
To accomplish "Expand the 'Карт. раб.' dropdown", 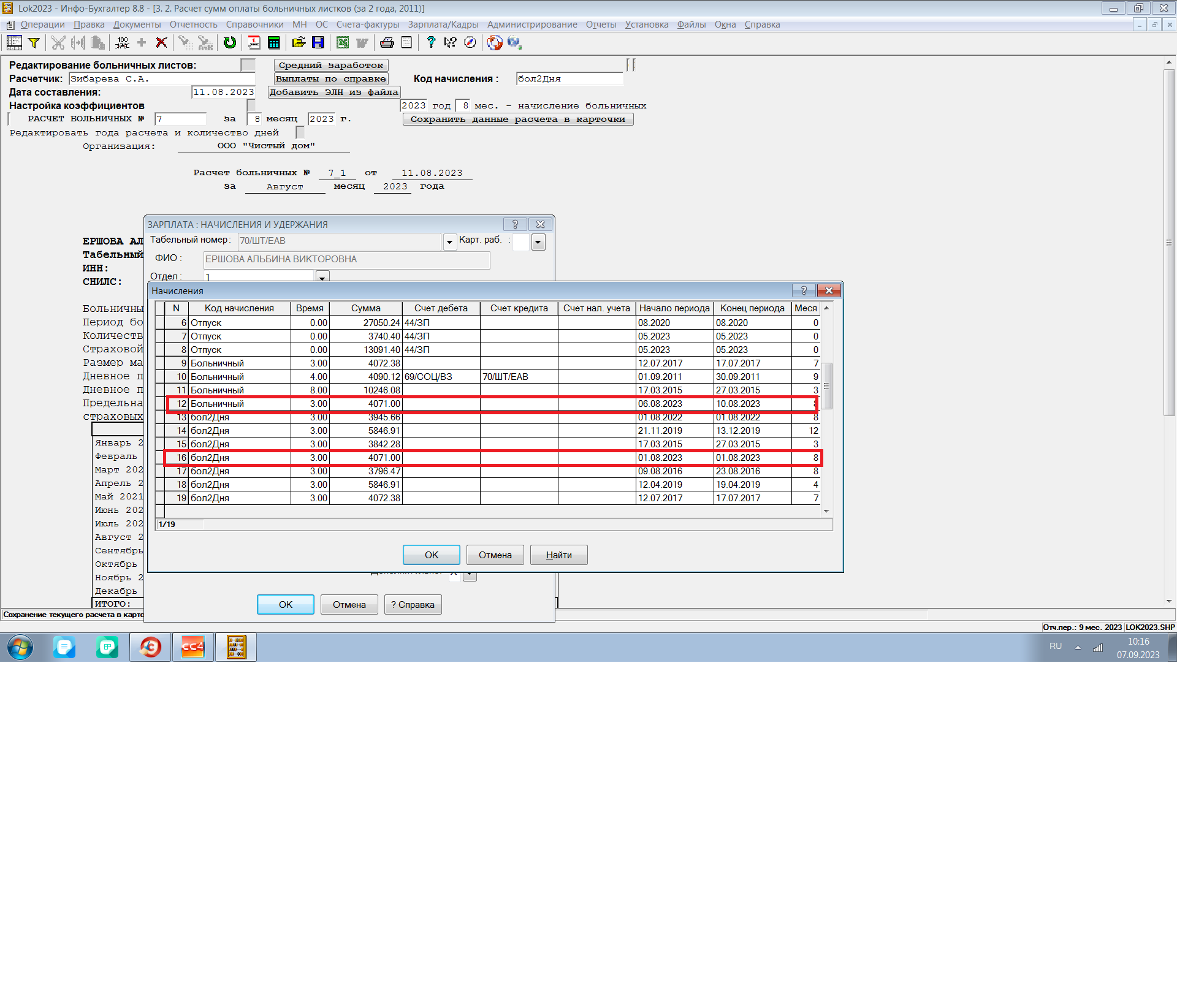I will pyautogui.click(x=538, y=242).
